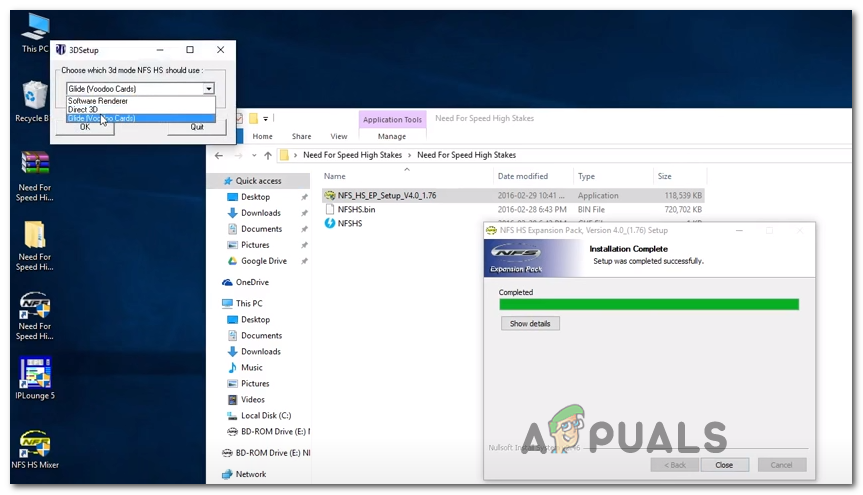This screenshot has height=495, width=863.
Task: Go up one folder level
Action: (x=268, y=155)
